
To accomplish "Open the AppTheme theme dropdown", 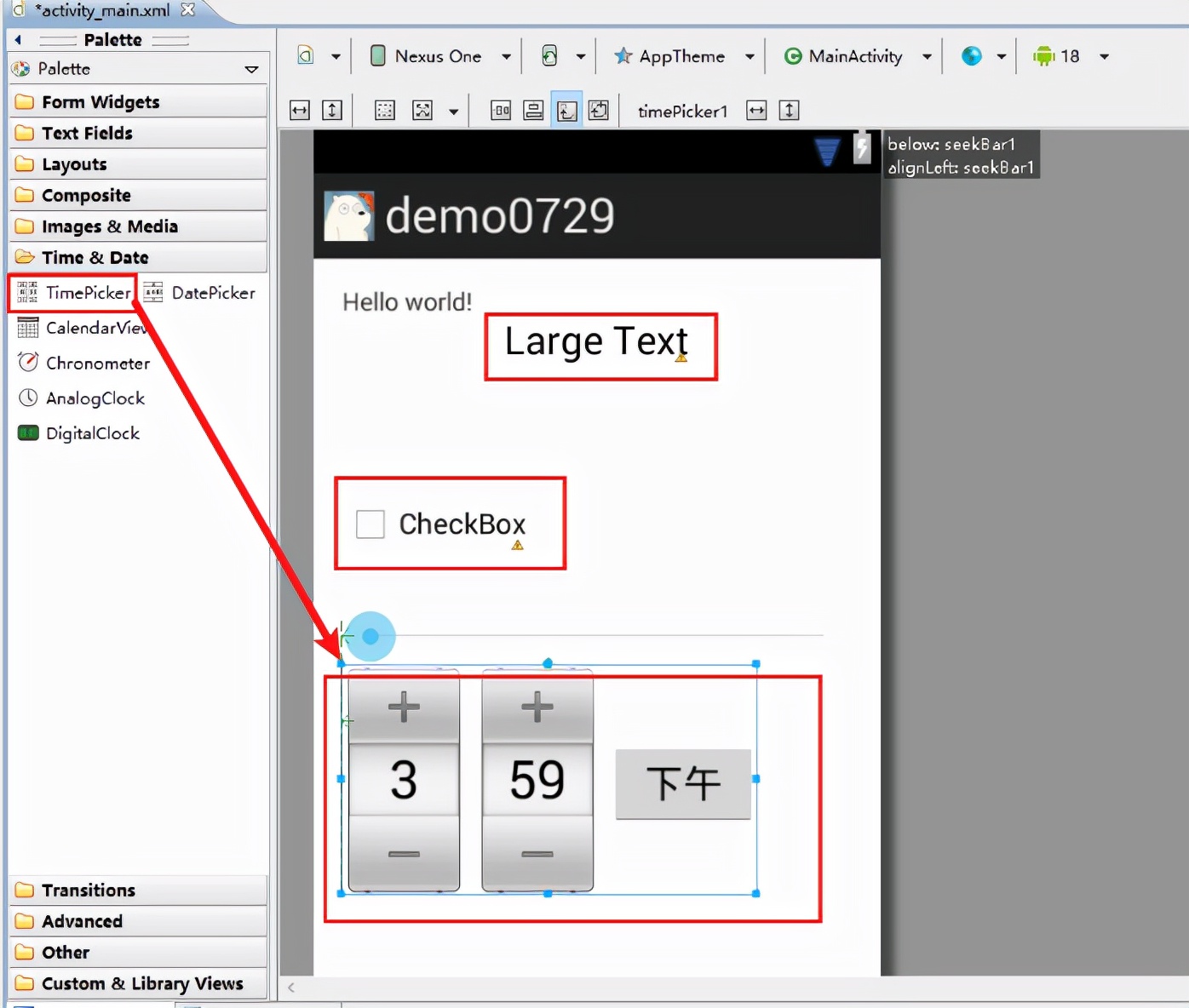I will [x=683, y=56].
